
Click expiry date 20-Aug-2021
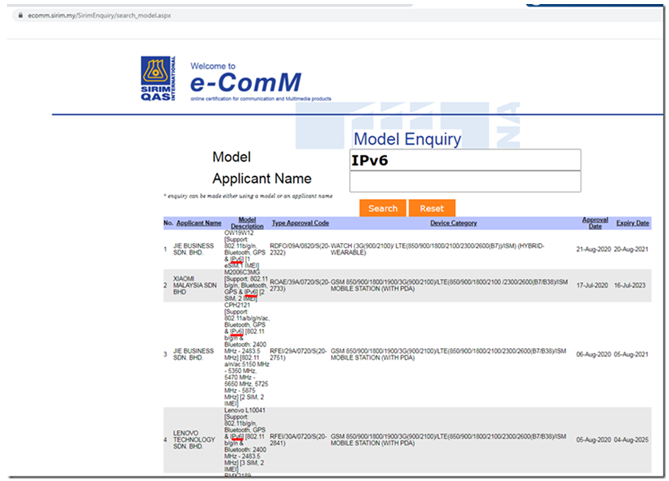631,249
